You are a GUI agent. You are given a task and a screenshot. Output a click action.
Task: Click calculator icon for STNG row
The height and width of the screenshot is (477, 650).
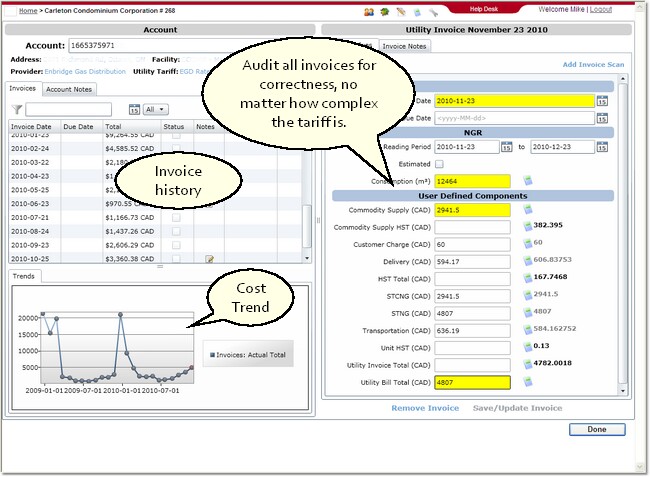(528, 312)
